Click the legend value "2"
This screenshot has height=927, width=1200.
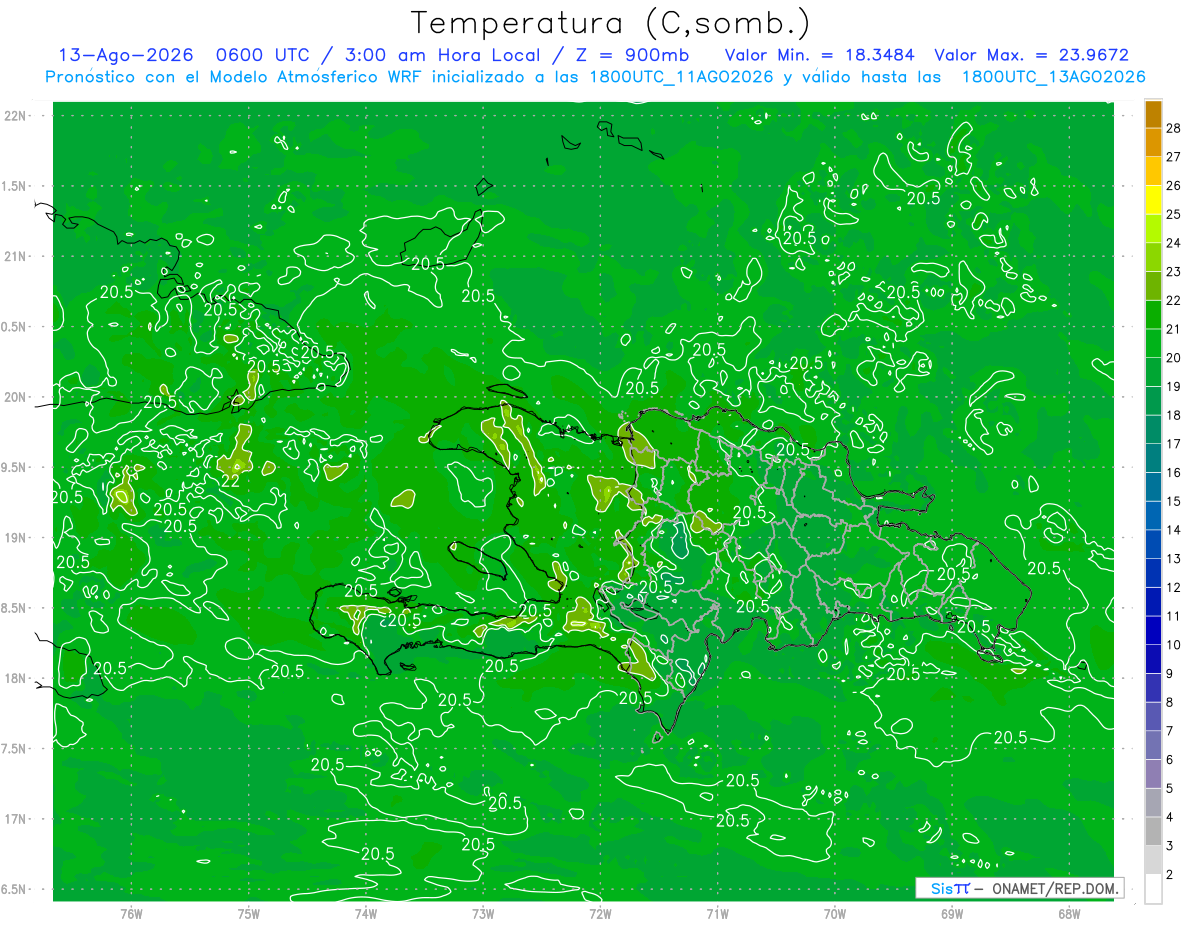(x=1171, y=875)
